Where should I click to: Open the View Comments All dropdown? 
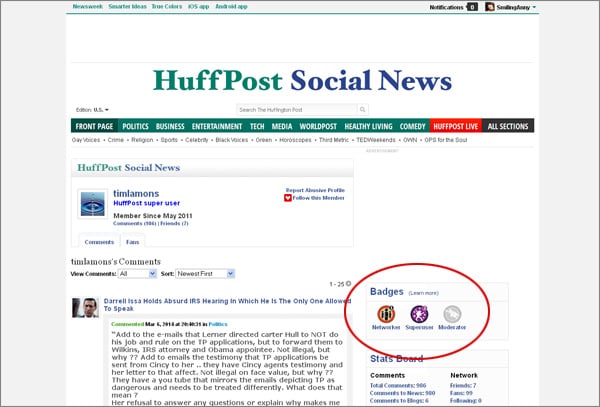137,274
